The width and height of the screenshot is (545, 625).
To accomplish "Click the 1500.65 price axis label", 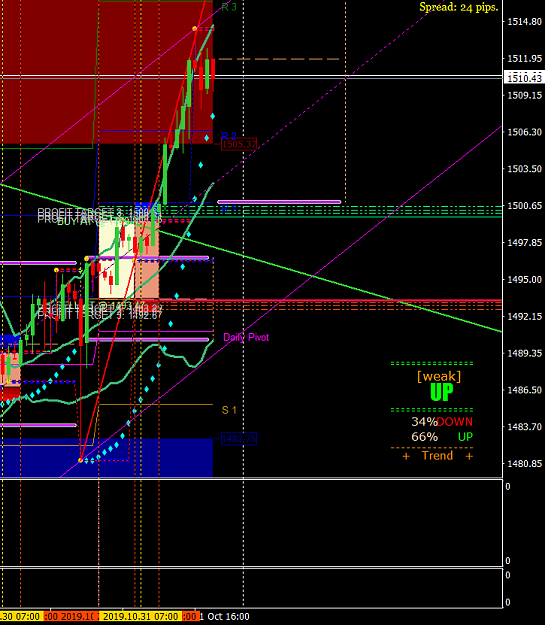I will coord(524,206).
